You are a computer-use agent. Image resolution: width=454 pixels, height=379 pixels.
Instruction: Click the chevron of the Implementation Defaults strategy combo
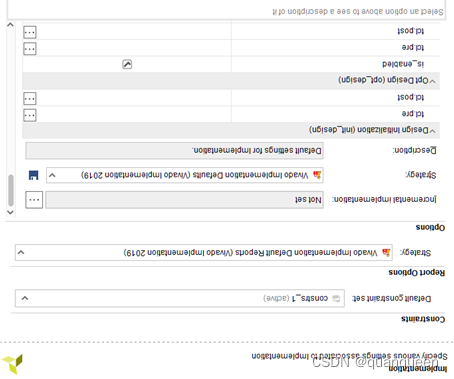coord(52,175)
